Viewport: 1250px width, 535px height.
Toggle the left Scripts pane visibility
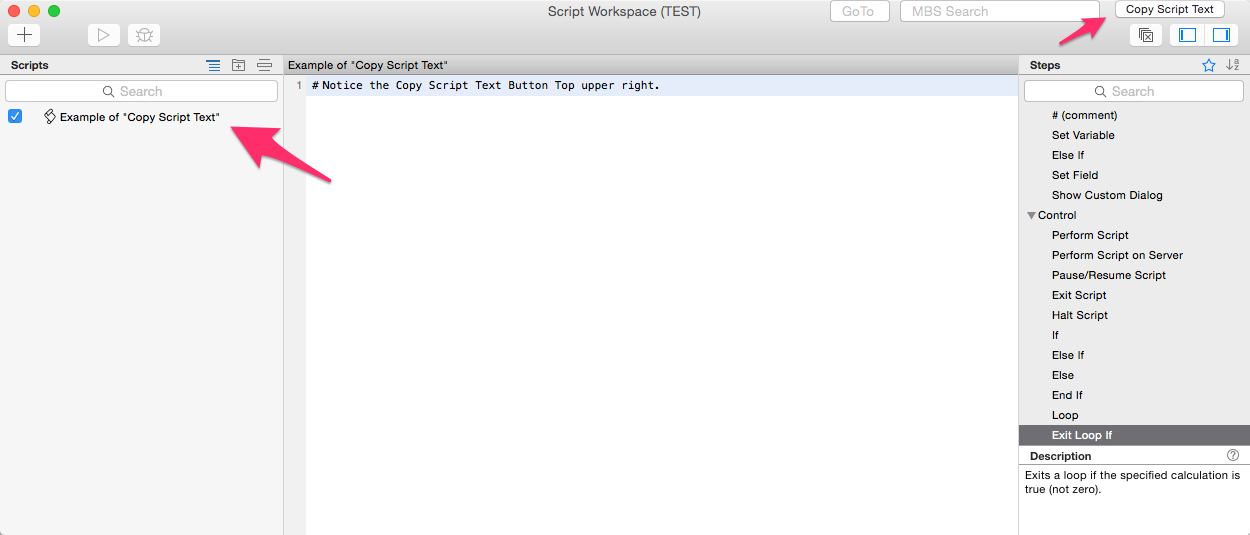1188,35
